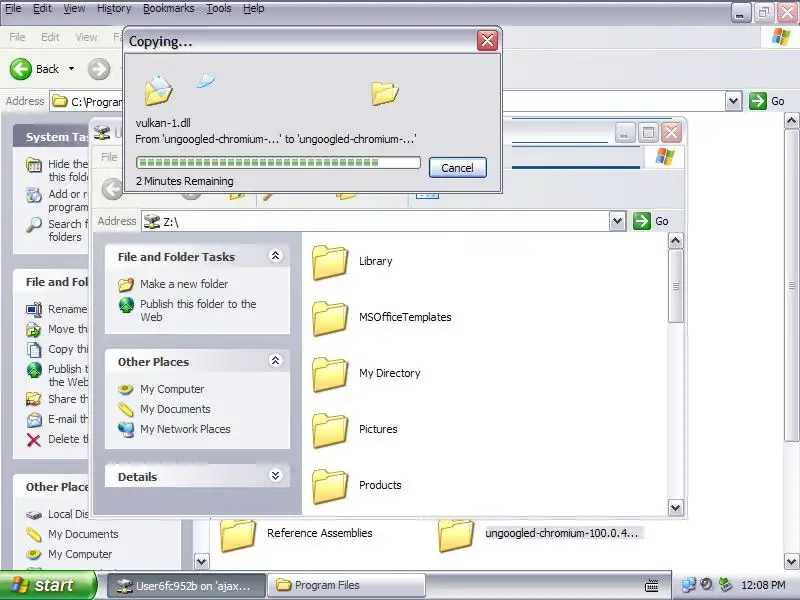Click the down arrow of the Z:\ window scrollbar
Viewport: 800px width, 600px height.
pos(676,507)
